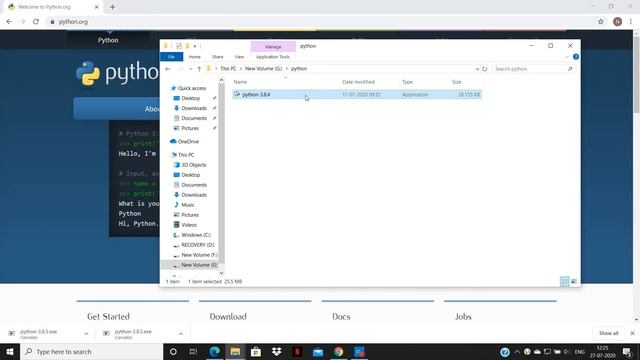Screen dimensions: 640x360
Task: Close the Chrome downloads bar
Action: coord(632,333)
